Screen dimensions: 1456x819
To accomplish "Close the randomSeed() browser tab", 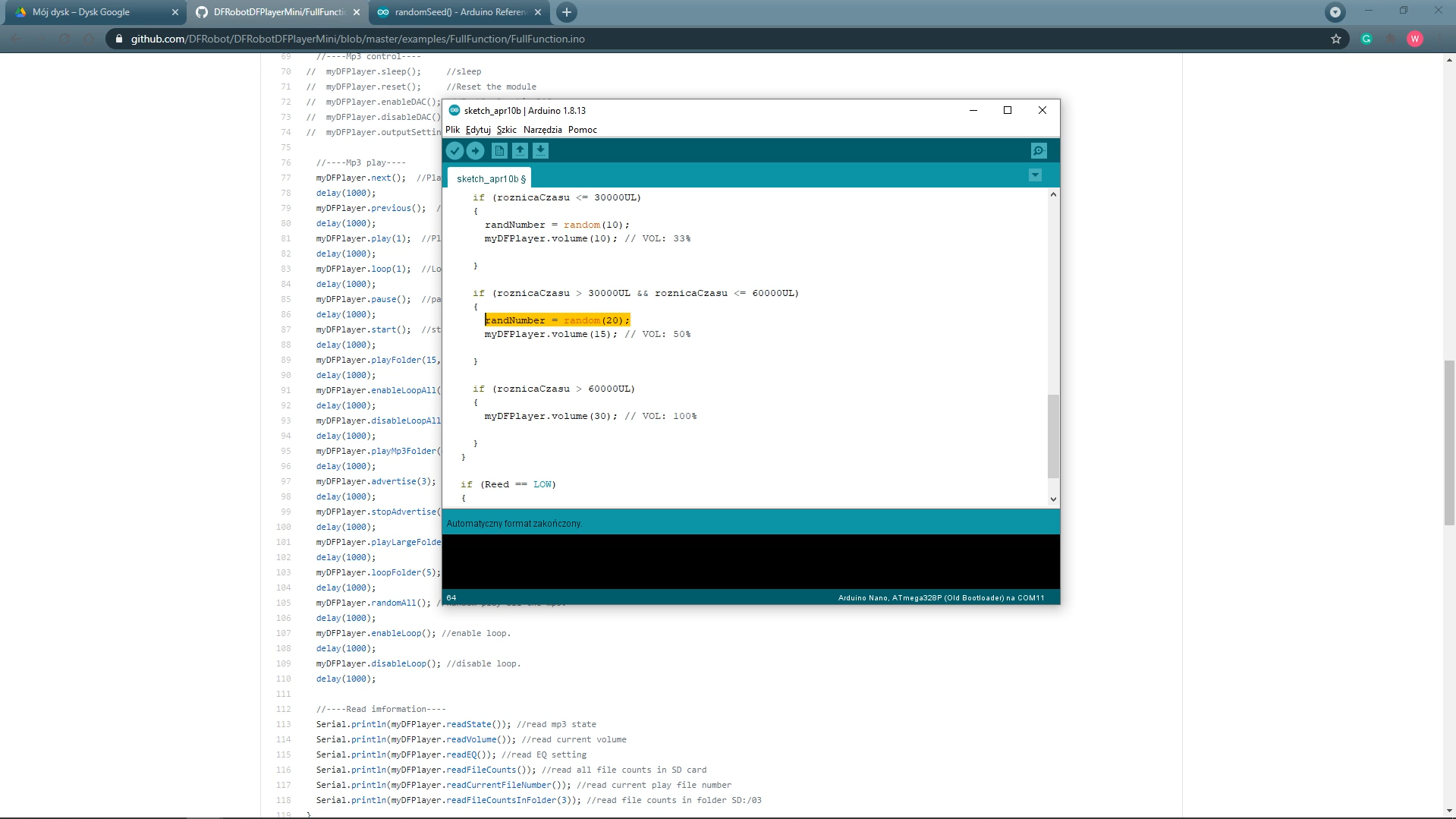I will [538, 12].
